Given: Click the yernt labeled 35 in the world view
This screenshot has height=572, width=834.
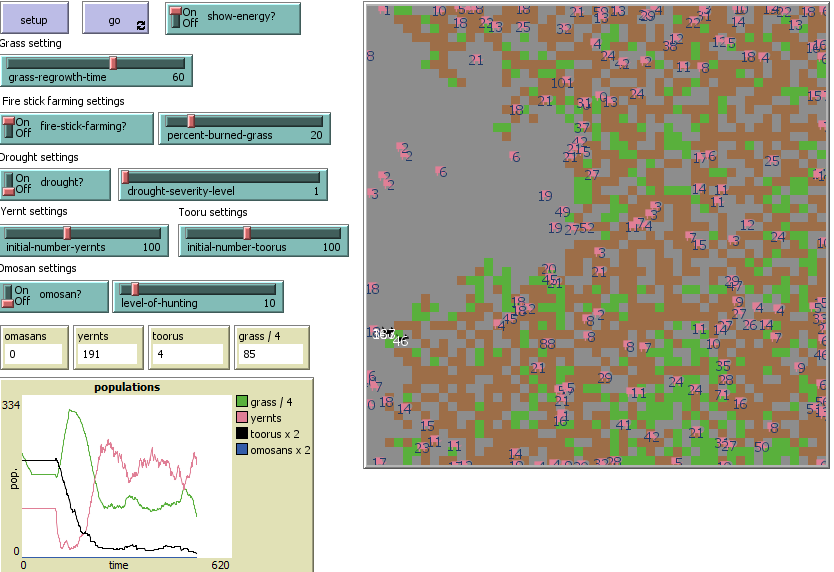Looking at the screenshot, I should 723,366.
